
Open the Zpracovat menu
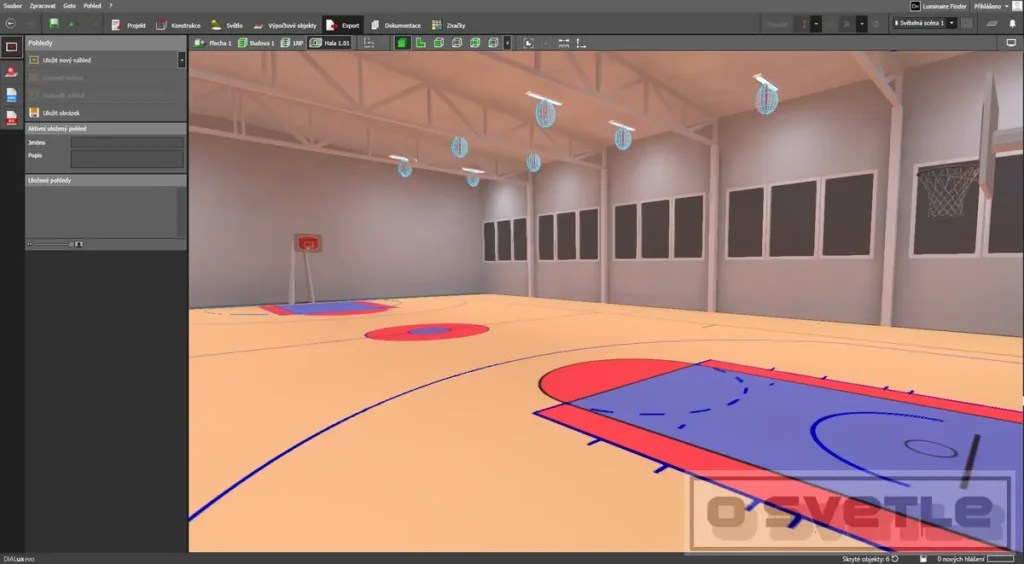click(42, 6)
